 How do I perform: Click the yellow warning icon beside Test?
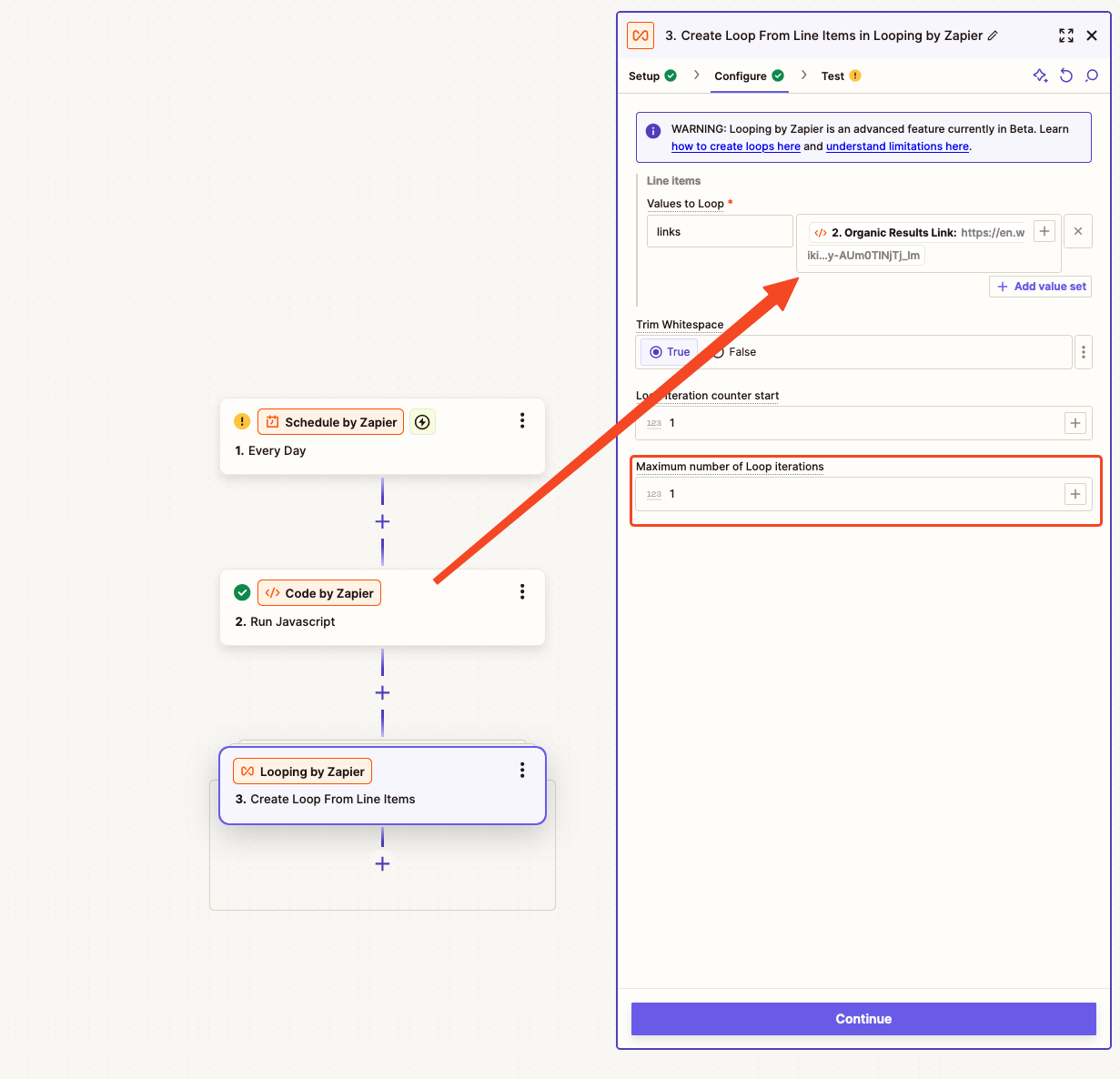pyautogui.click(x=855, y=76)
